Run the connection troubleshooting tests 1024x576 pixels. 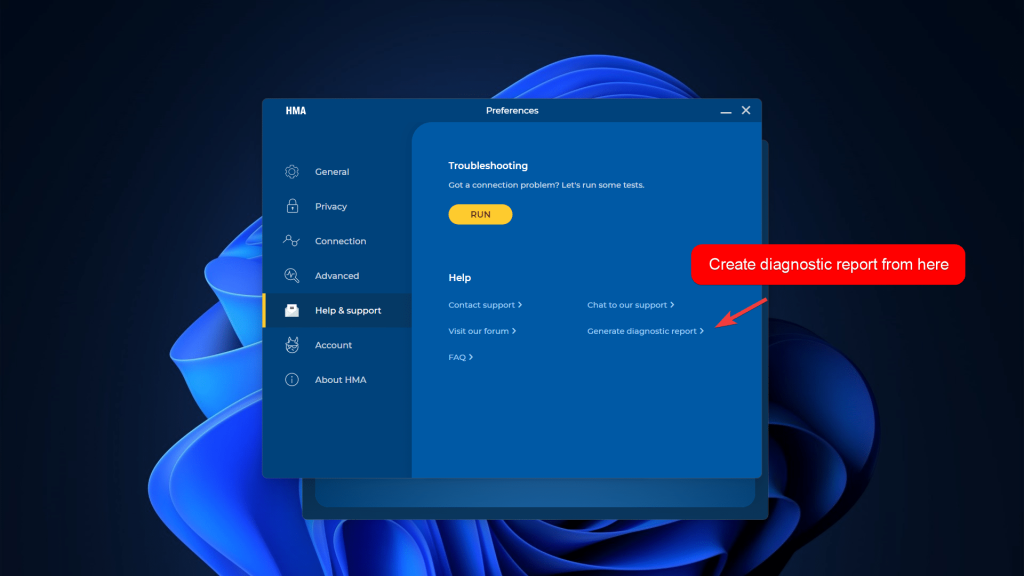click(480, 214)
